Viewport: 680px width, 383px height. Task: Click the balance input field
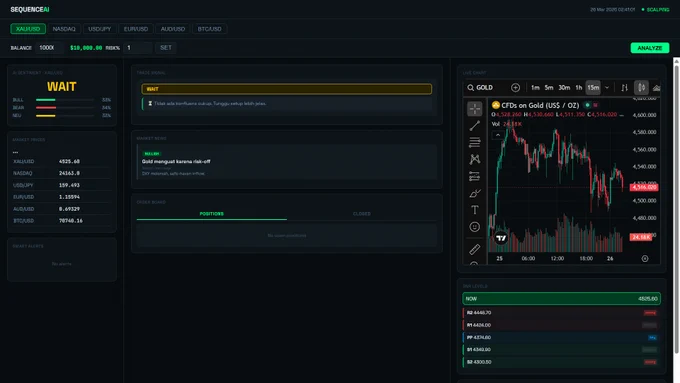pos(49,48)
